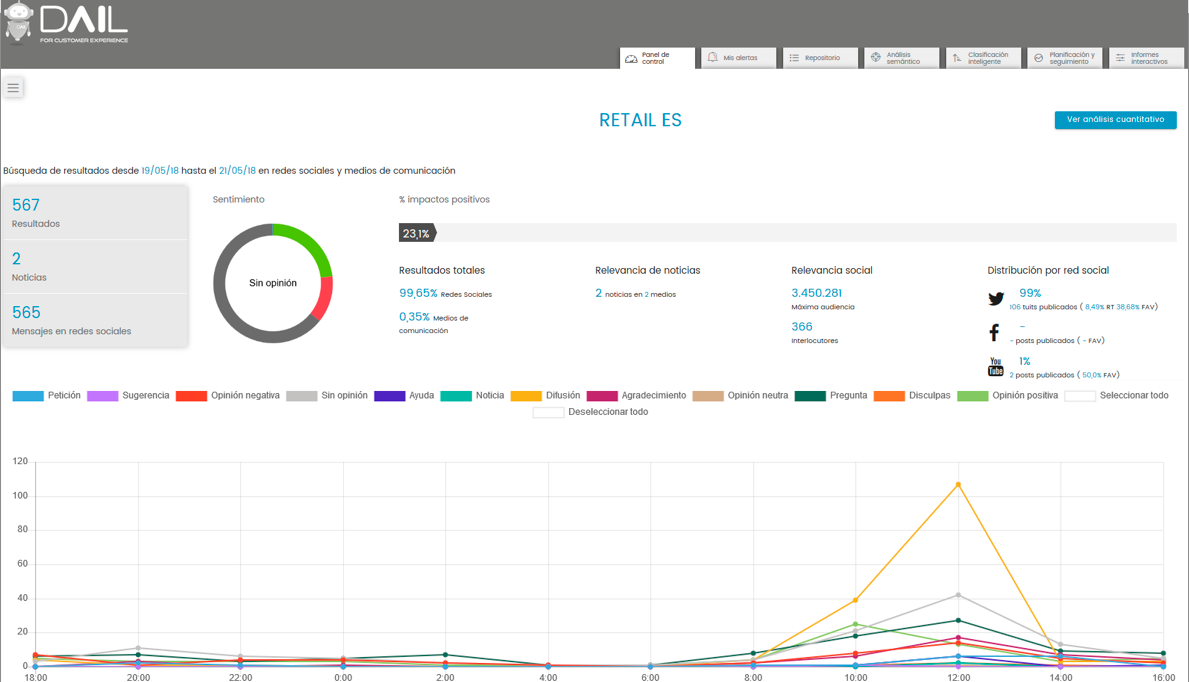Open the hamburger sidebar menu
The width and height of the screenshot is (1189, 682).
pyautogui.click(x=13, y=88)
